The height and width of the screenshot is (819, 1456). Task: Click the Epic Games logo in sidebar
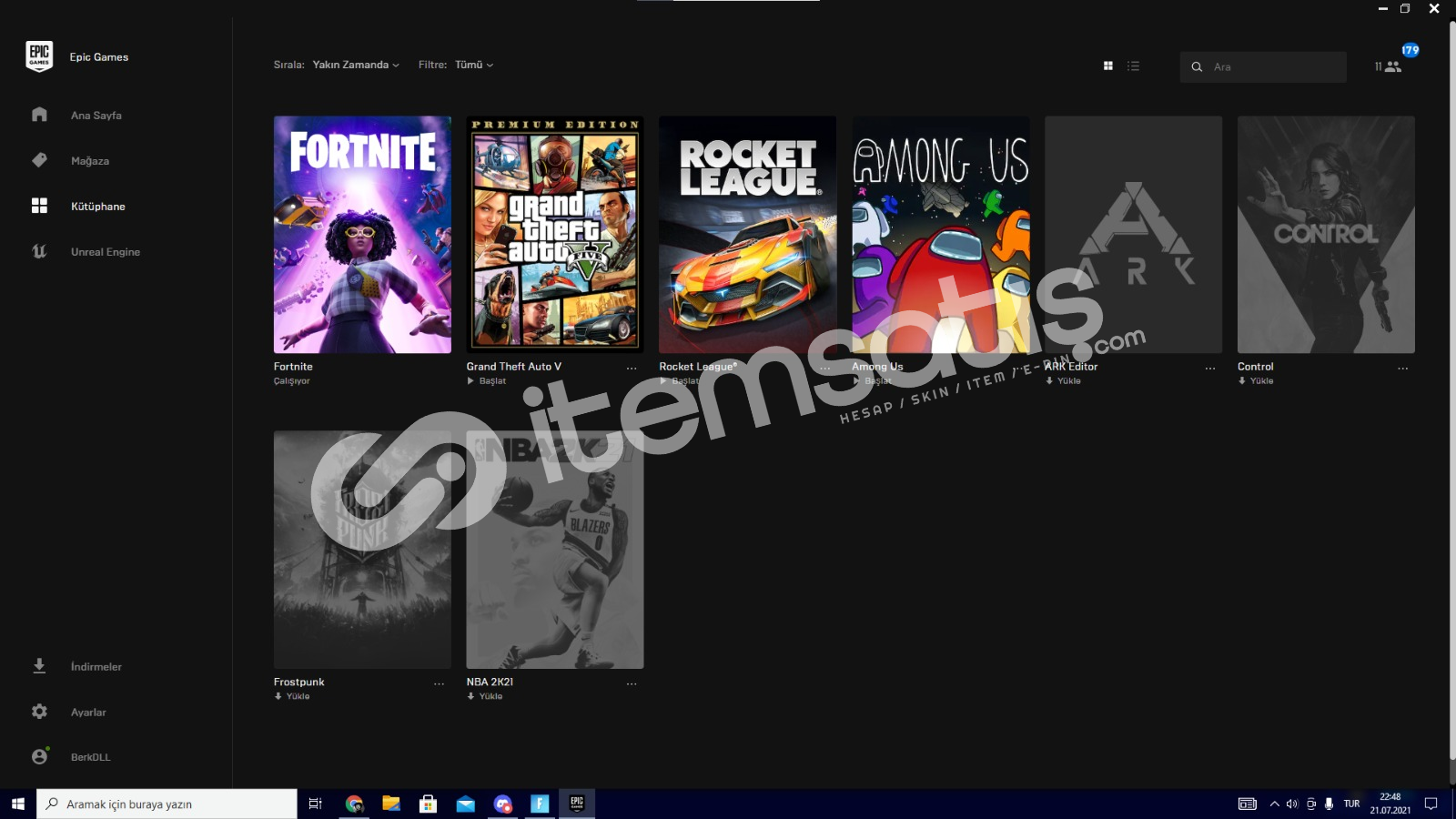point(39,56)
